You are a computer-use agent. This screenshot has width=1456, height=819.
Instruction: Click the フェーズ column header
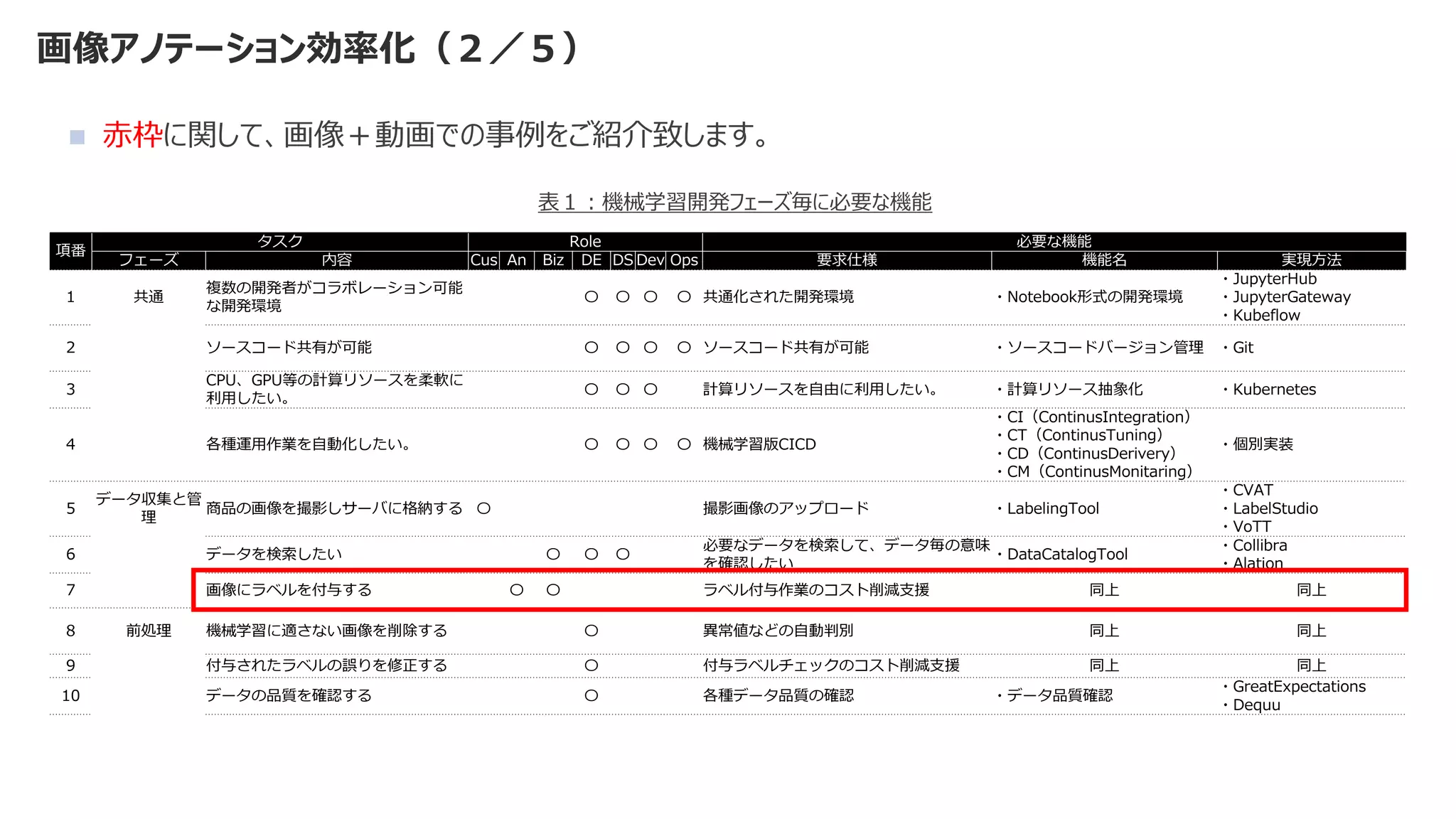(149, 259)
